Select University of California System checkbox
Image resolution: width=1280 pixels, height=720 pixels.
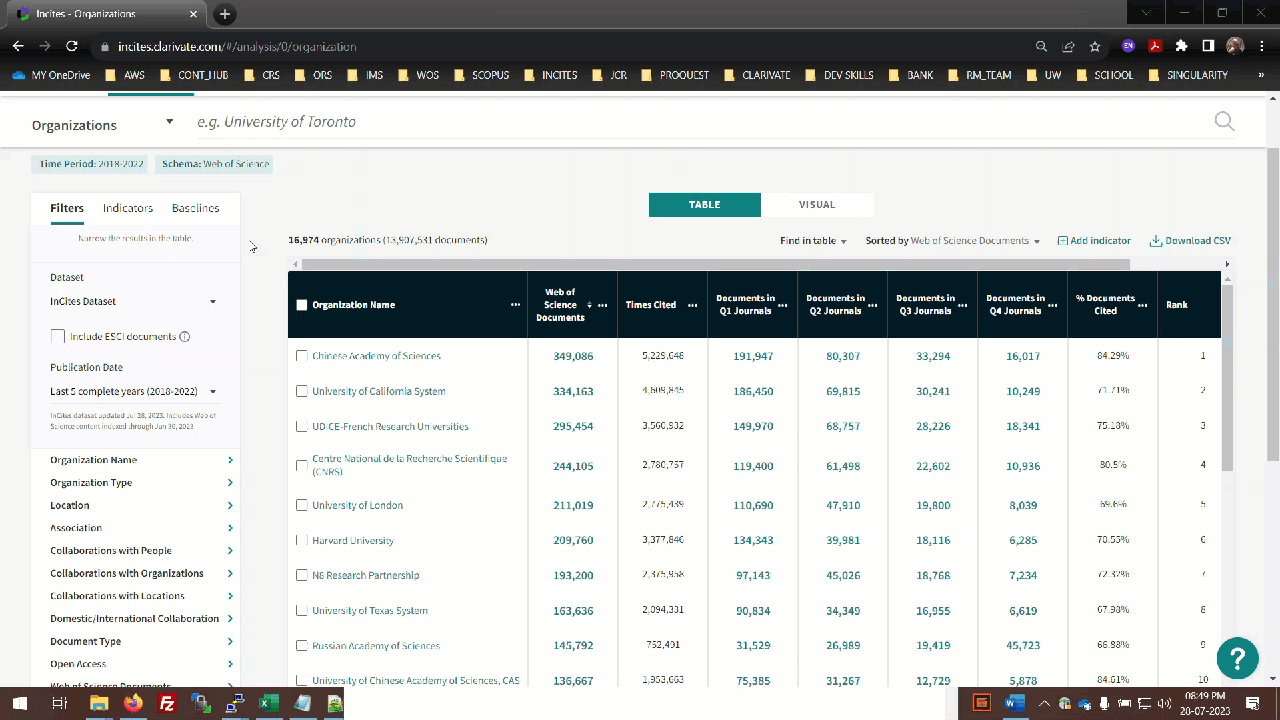(x=302, y=391)
